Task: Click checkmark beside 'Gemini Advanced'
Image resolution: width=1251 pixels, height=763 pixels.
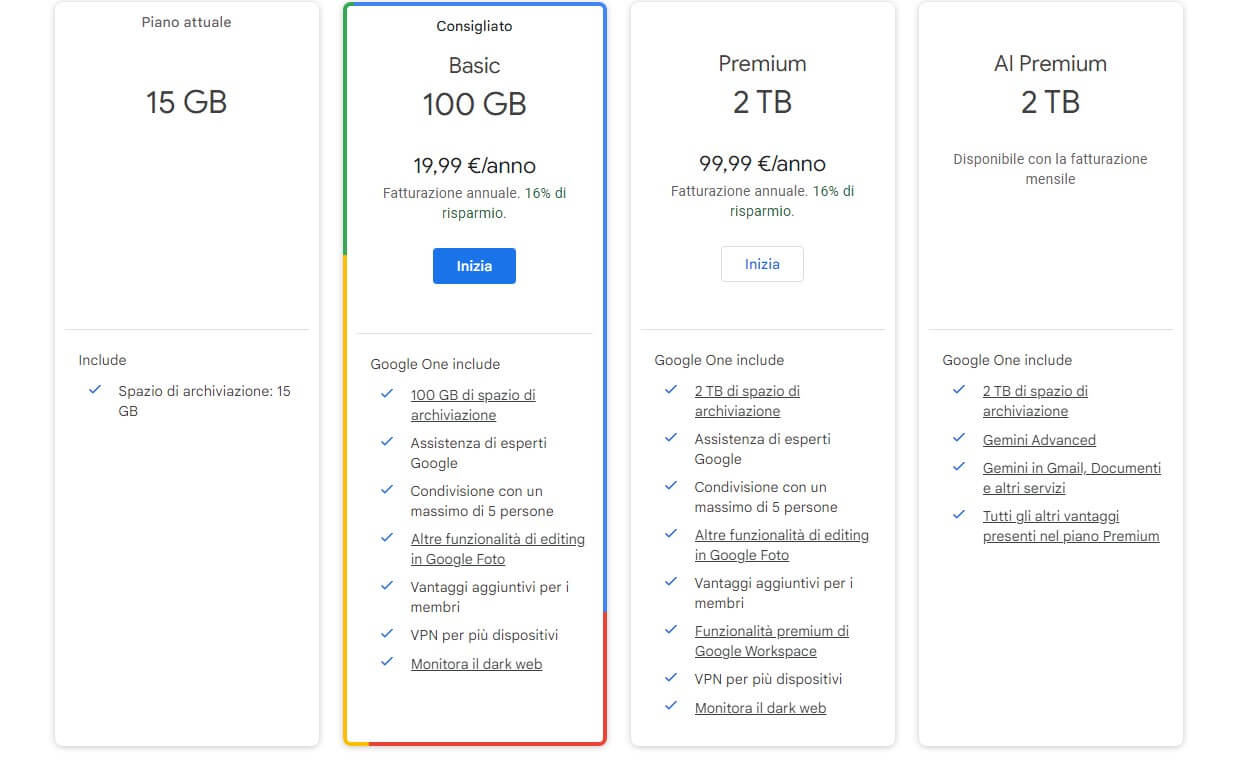Action: (959, 439)
